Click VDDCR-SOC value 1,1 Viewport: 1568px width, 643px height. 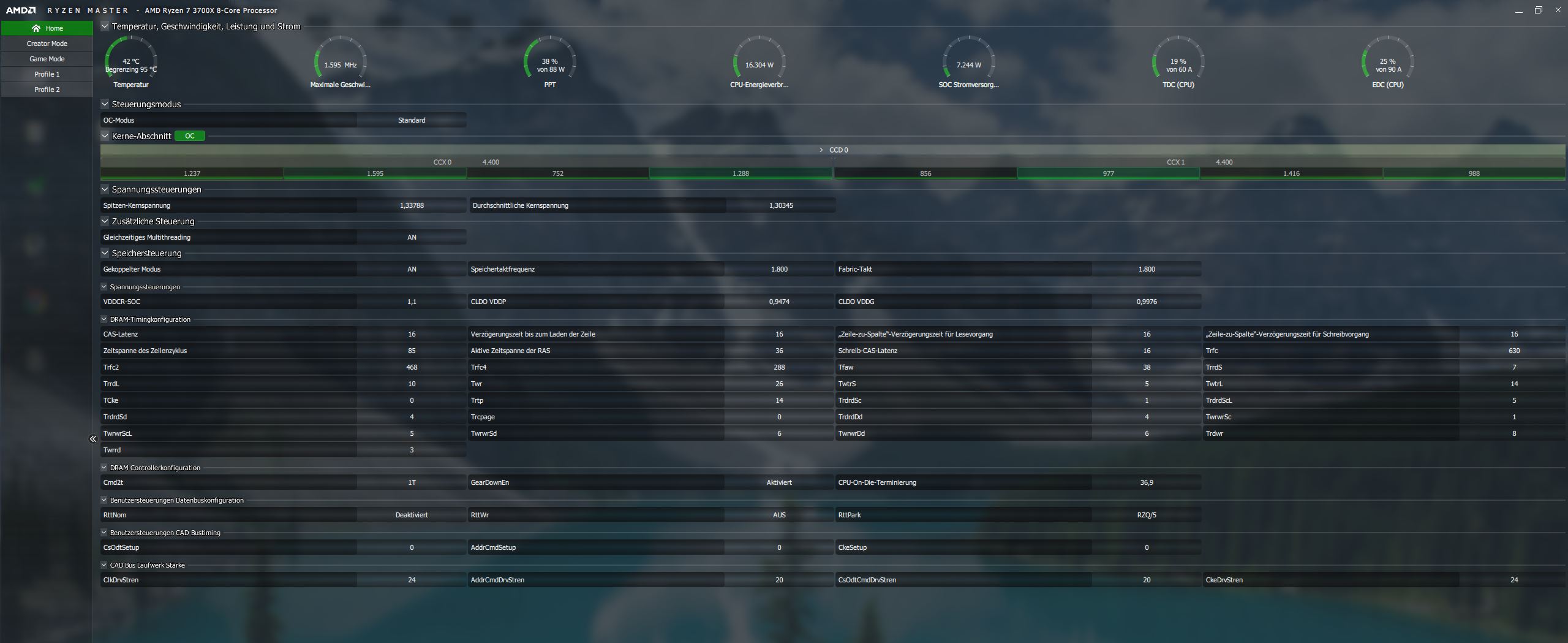412,302
